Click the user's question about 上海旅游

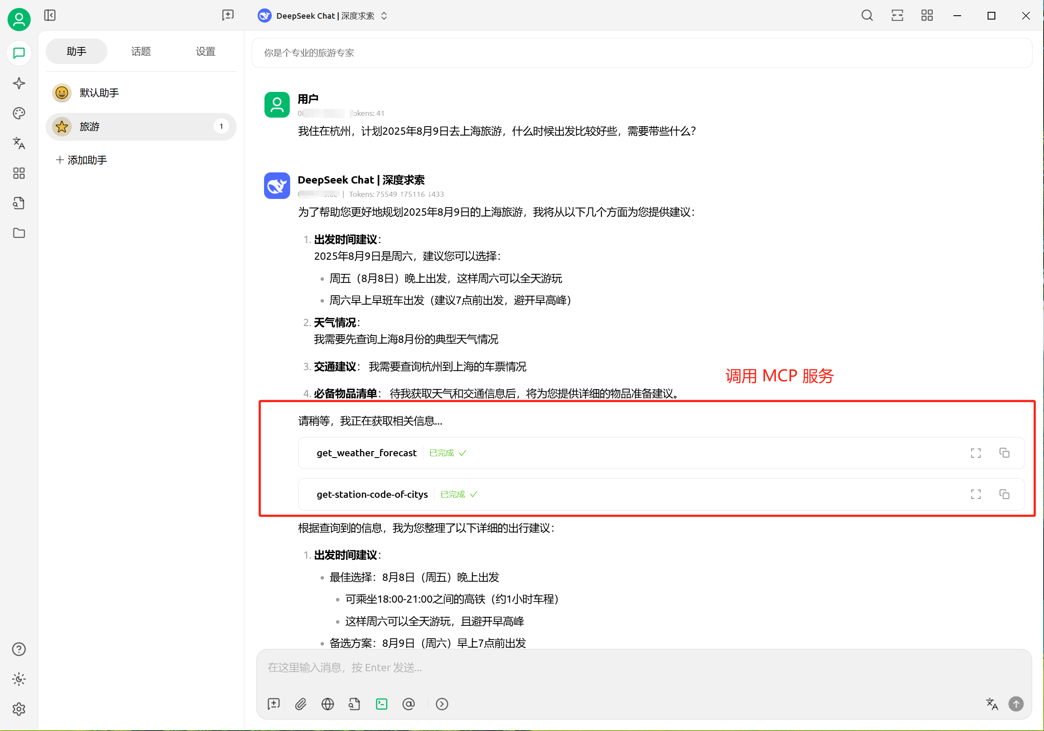497,131
